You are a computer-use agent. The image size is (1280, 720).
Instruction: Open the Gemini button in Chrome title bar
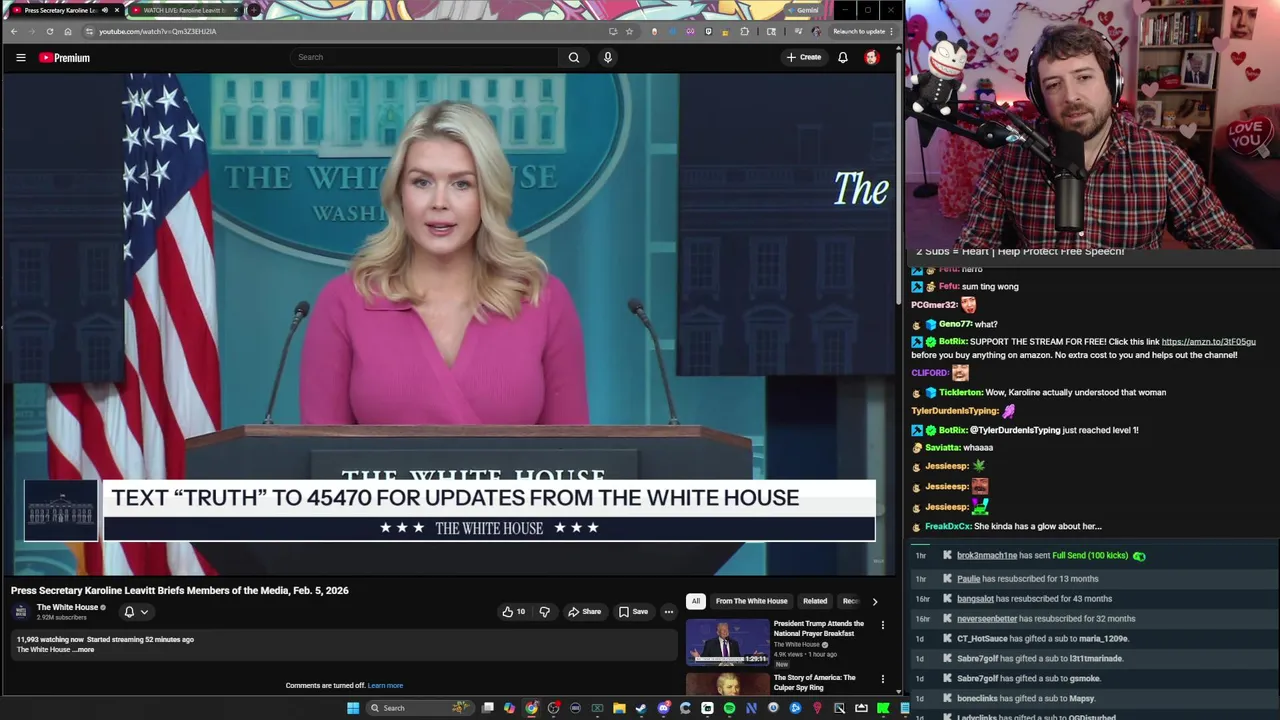click(x=802, y=10)
